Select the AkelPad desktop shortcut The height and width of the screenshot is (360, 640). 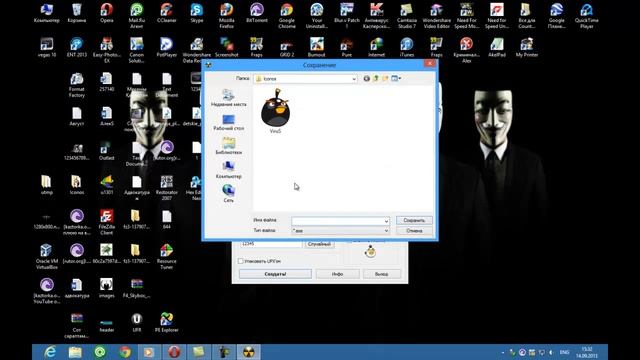(497, 47)
